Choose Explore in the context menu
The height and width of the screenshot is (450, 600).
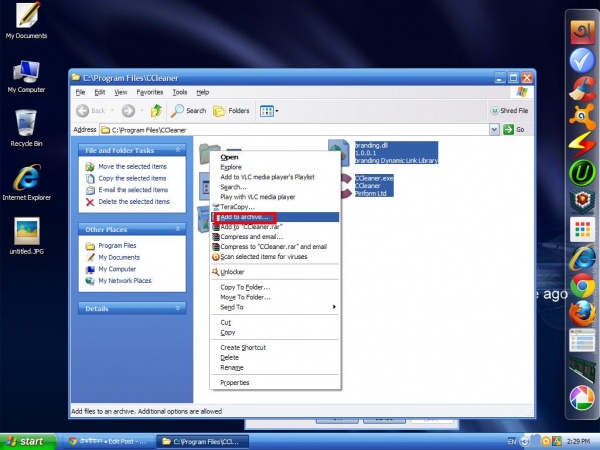(275, 167)
